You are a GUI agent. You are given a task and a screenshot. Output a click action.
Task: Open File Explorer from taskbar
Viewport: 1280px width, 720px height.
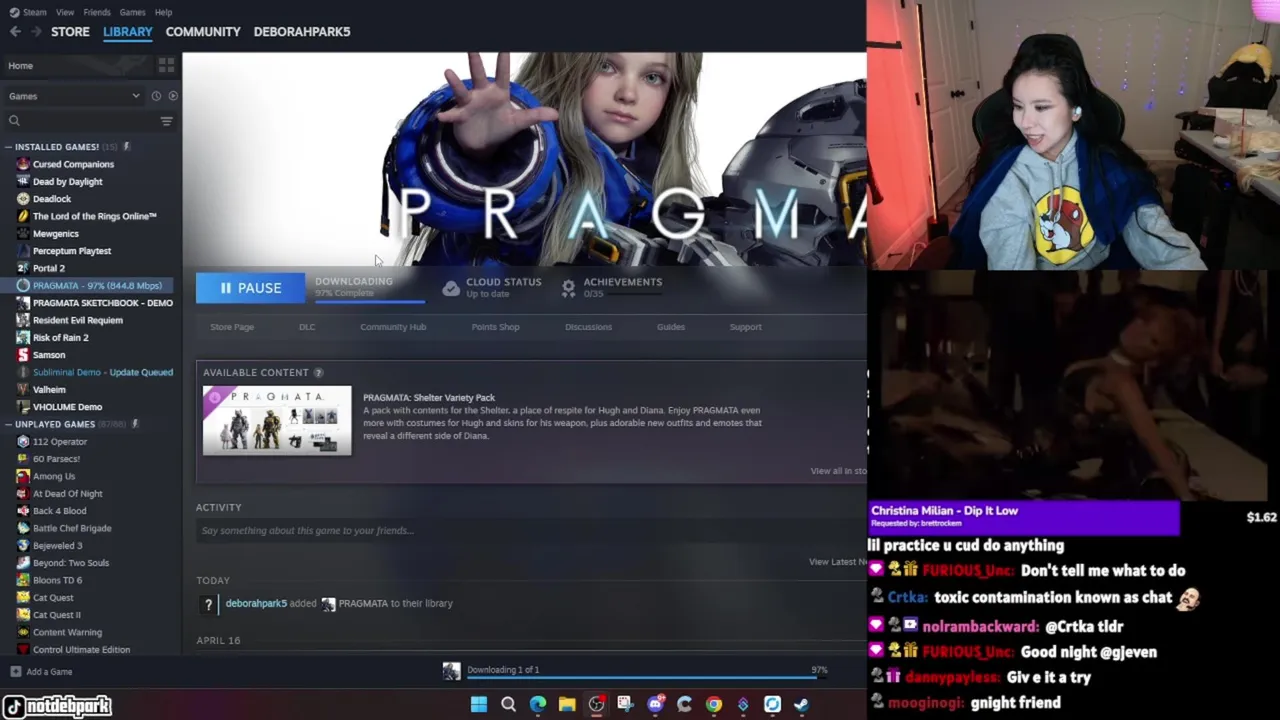pyautogui.click(x=567, y=705)
